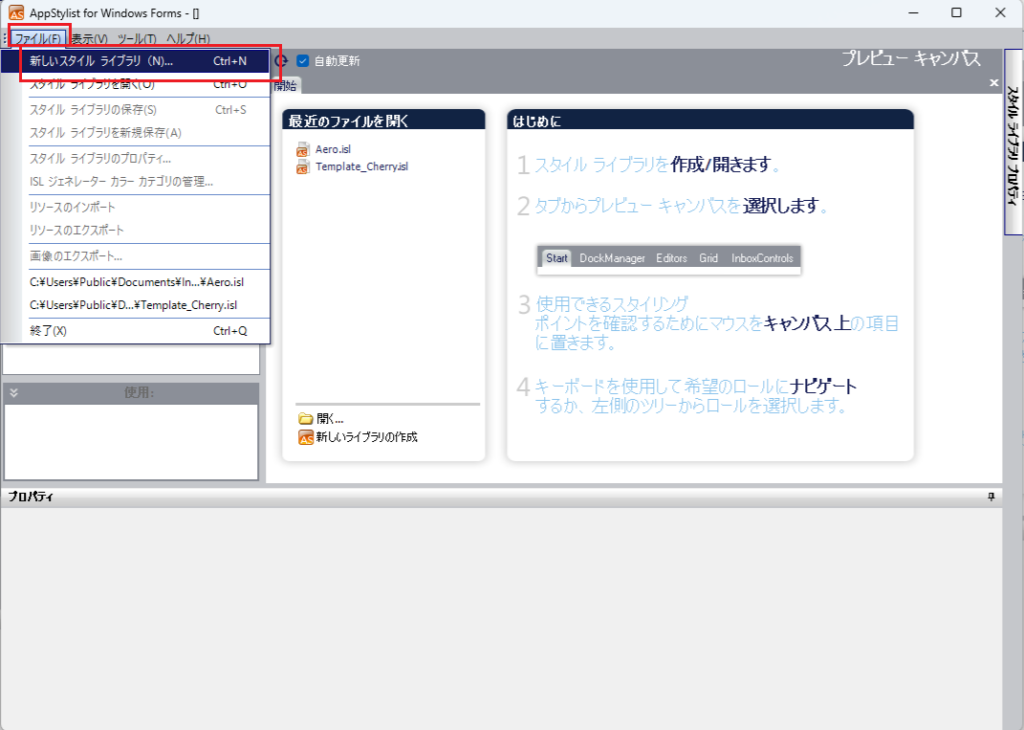Image resolution: width=1024 pixels, height=730 pixels.
Task: Switch to the 開始 tab
Action: pyautogui.click(x=285, y=85)
